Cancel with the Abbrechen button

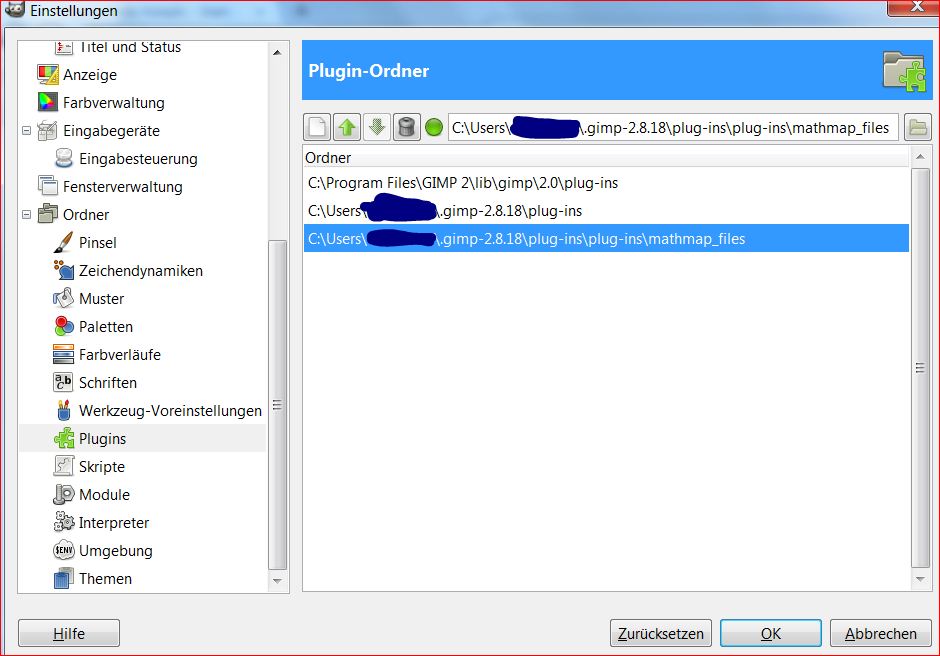[881, 633]
